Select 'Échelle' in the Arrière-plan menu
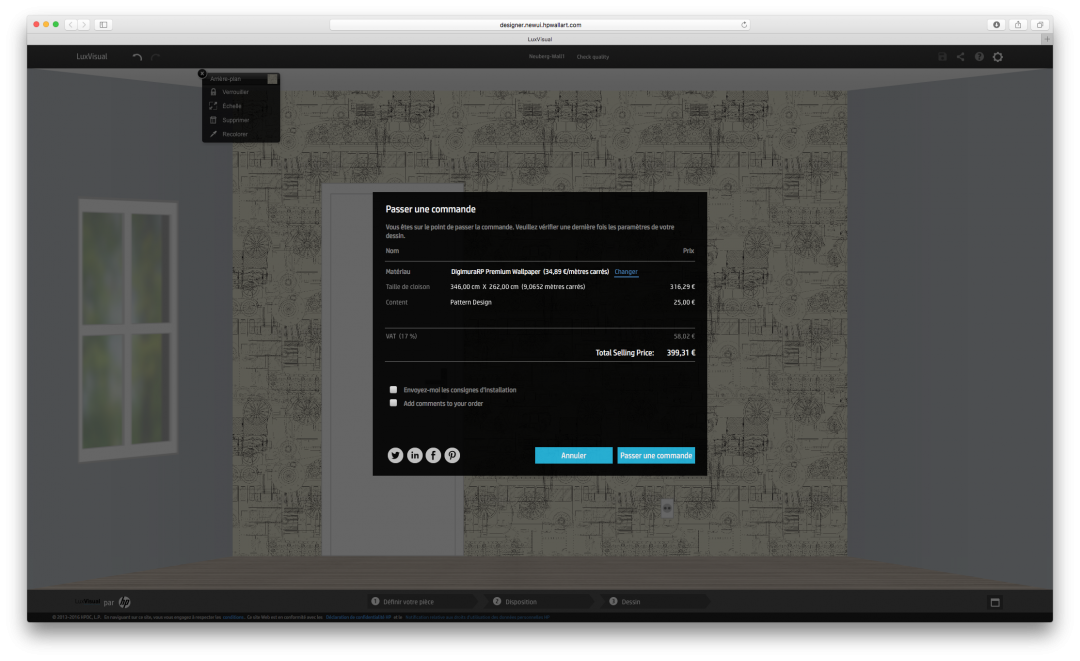Viewport: 1080px width, 661px height. pyautogui.click(x=231, y=106)
